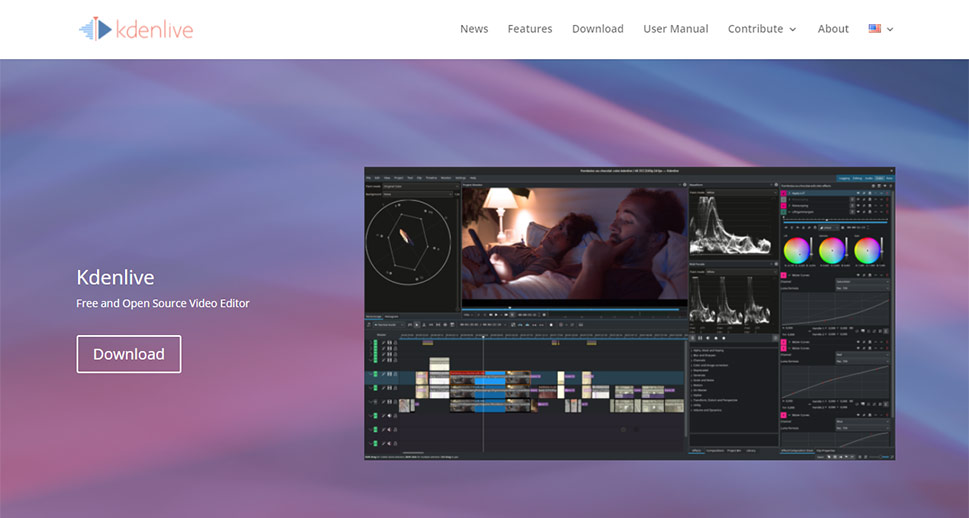Open the User Manual menu item
The width and height of the screenshot is (969, 518).
(x=675, y=29)
